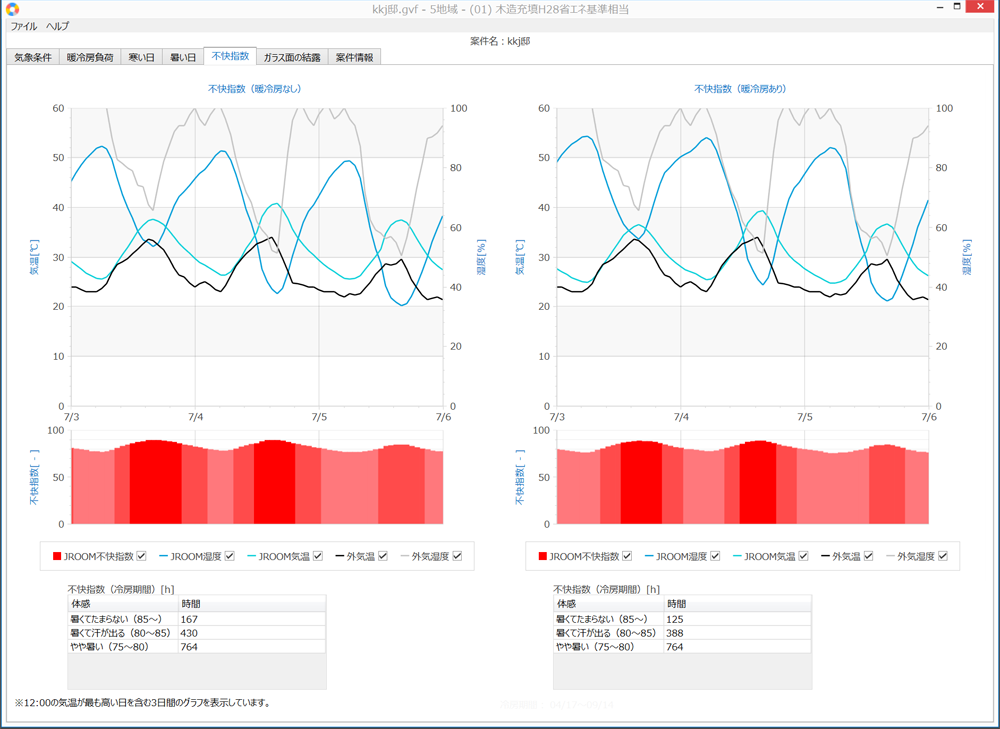The width and height of the screenshot is (1000, 729).
Task: Toggle JROOM湿度 checkbox in right legend
Action: (715, 556)
